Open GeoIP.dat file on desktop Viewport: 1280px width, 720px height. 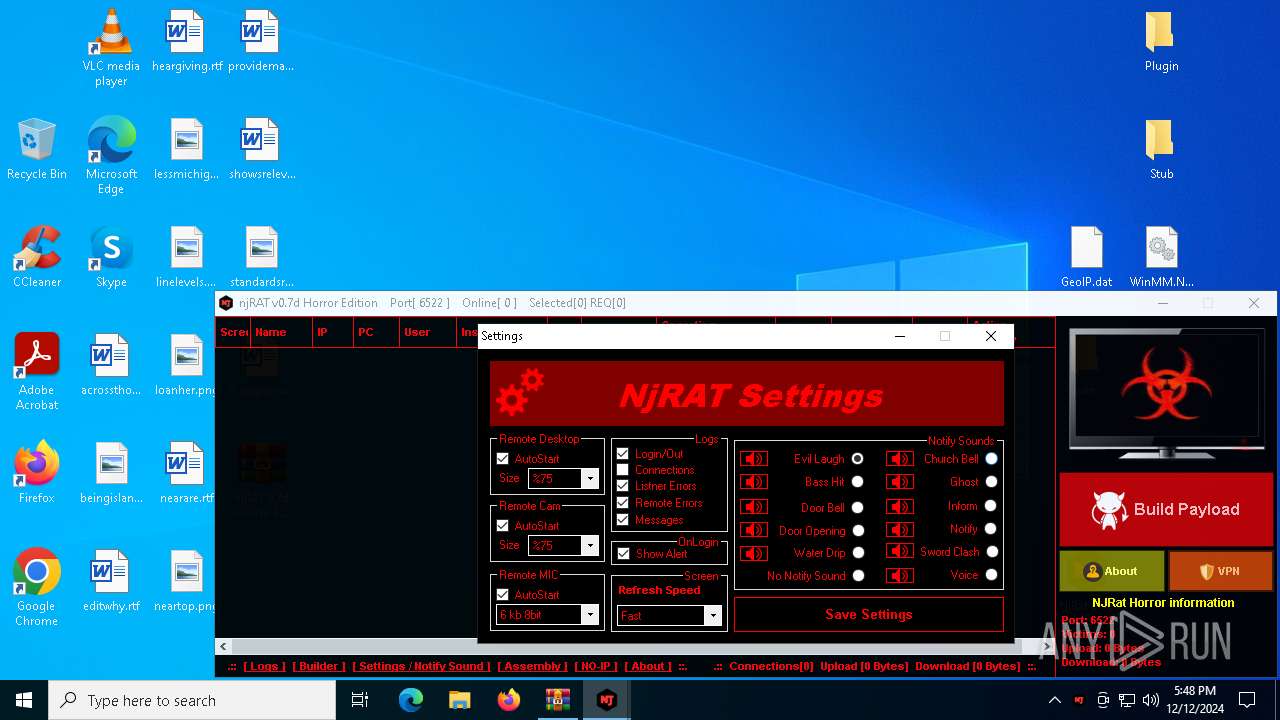[x=1087, y=256]
